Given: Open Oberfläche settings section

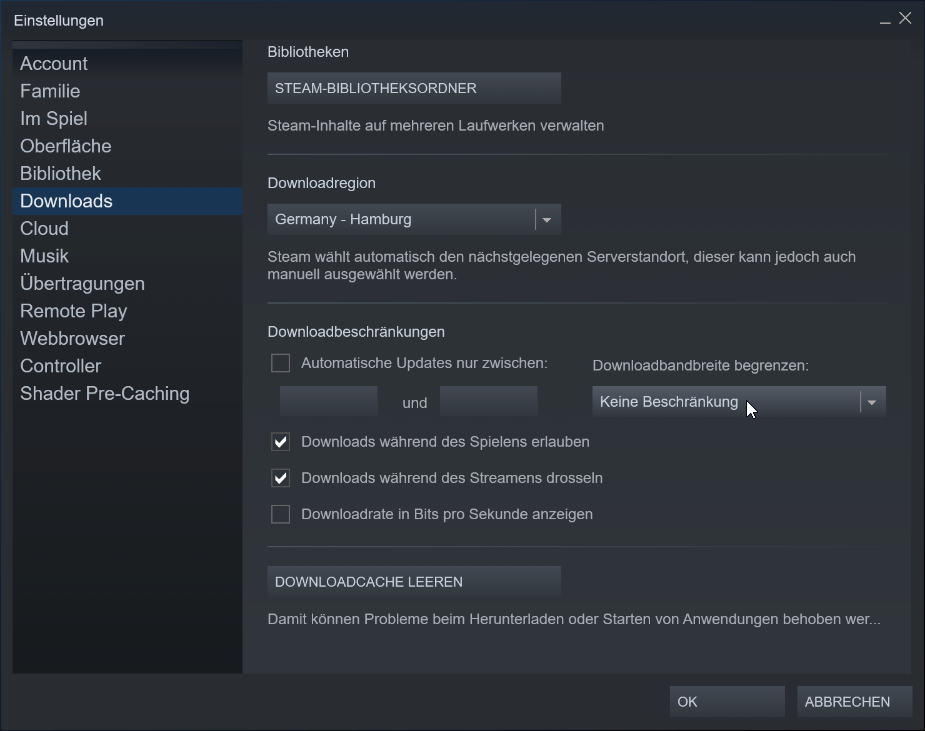Looking at the screenshot, I should (127, 146).
